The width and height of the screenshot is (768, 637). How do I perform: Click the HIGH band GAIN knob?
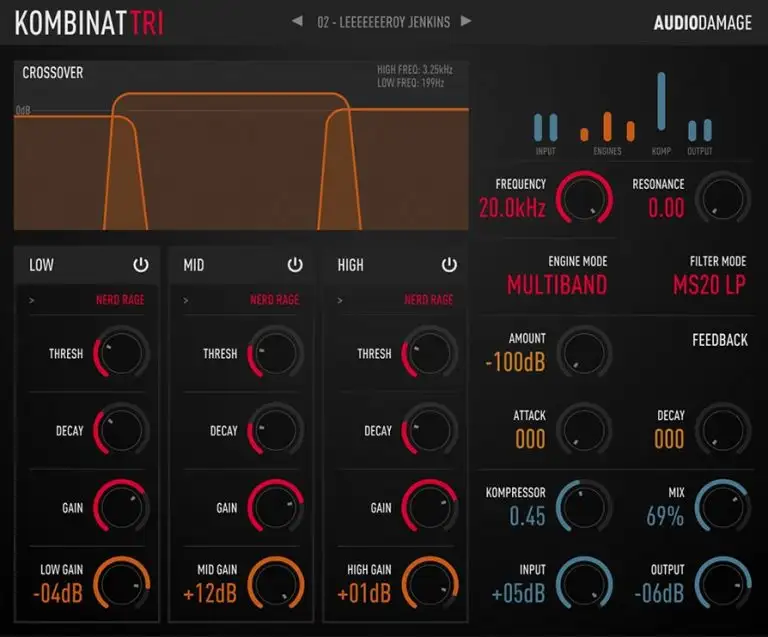[x=430, y=506]
